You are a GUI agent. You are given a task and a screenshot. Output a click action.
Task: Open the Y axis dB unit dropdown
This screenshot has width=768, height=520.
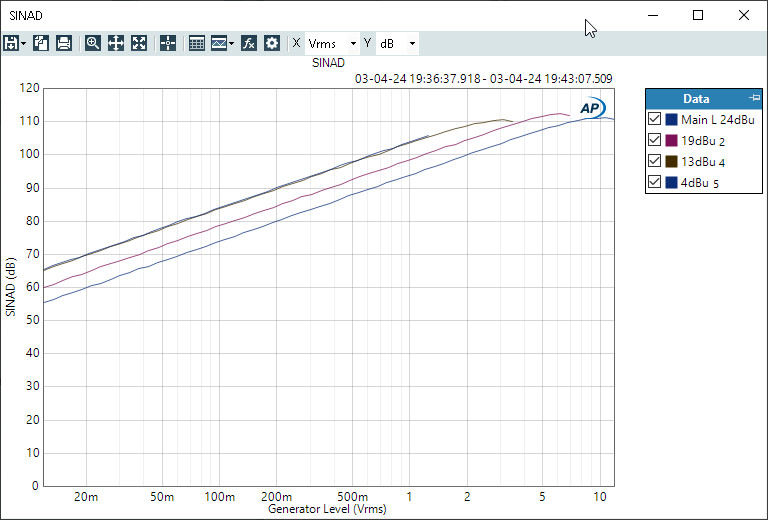tap(397, 44)
